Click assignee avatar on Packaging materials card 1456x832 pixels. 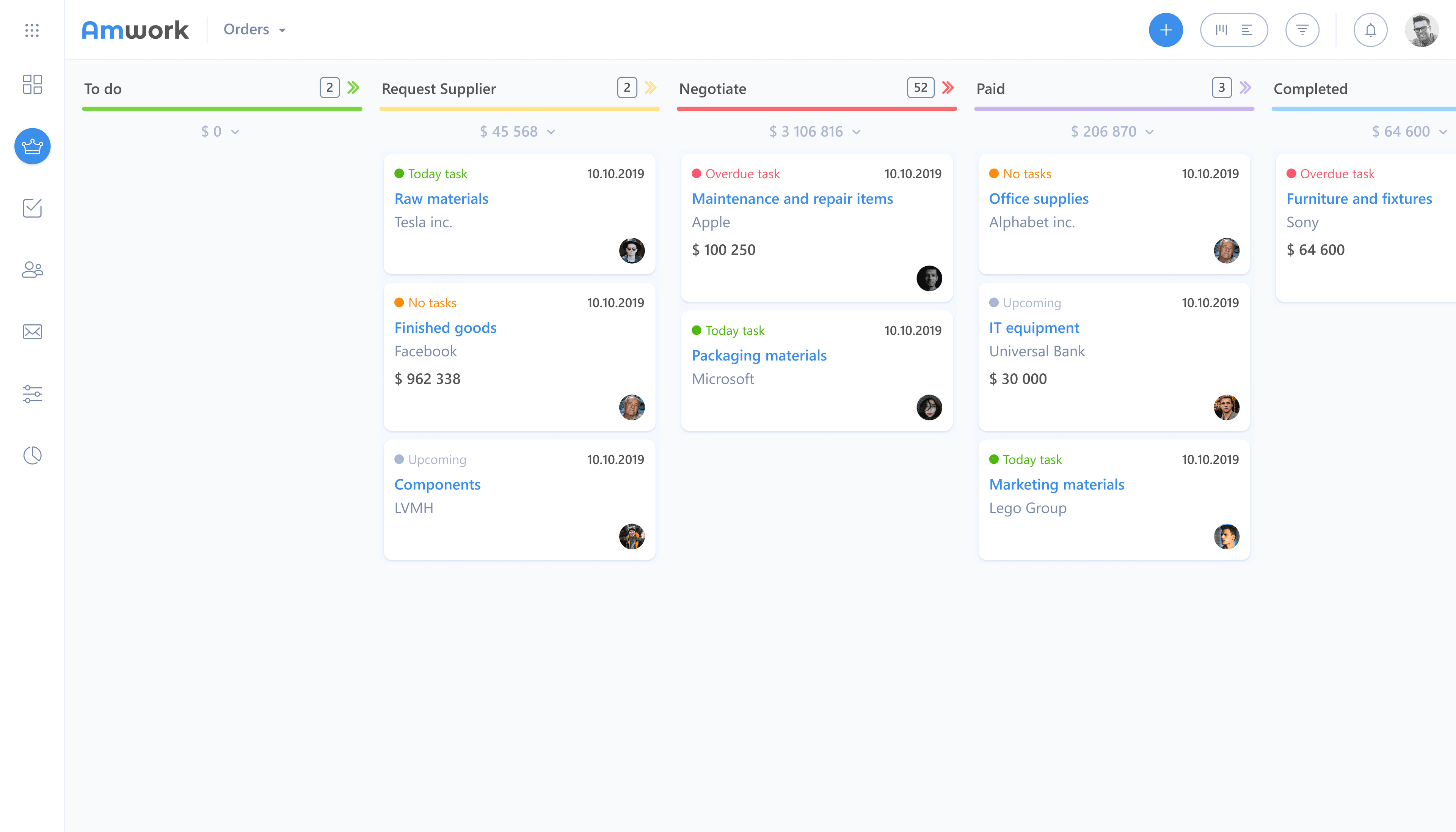coord(929,407)
